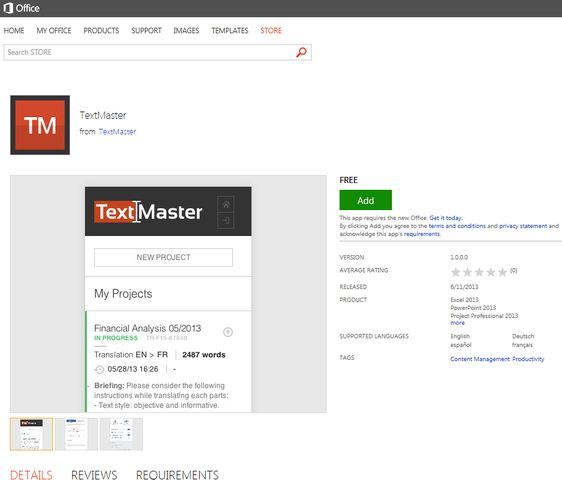Image resolution: width=562 pixels, height=480 pixels.
Task: Click the fifth rating star
Action: pos(503,272)
